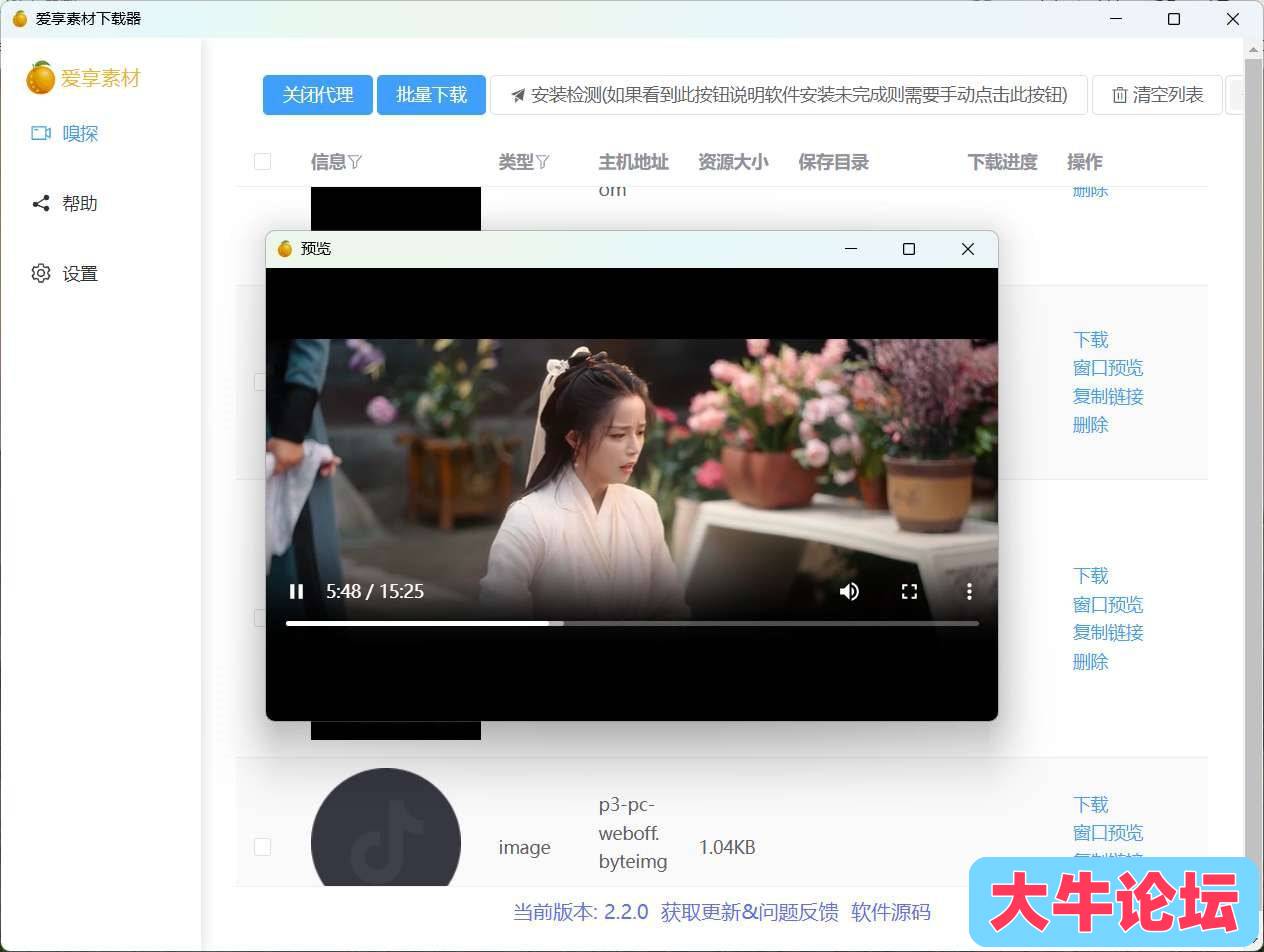Open the 嗅探 sniffing page in sidebar
The width and height of the screenshot is (1264, 952).
pyautogui.click(x=65, y=133)
